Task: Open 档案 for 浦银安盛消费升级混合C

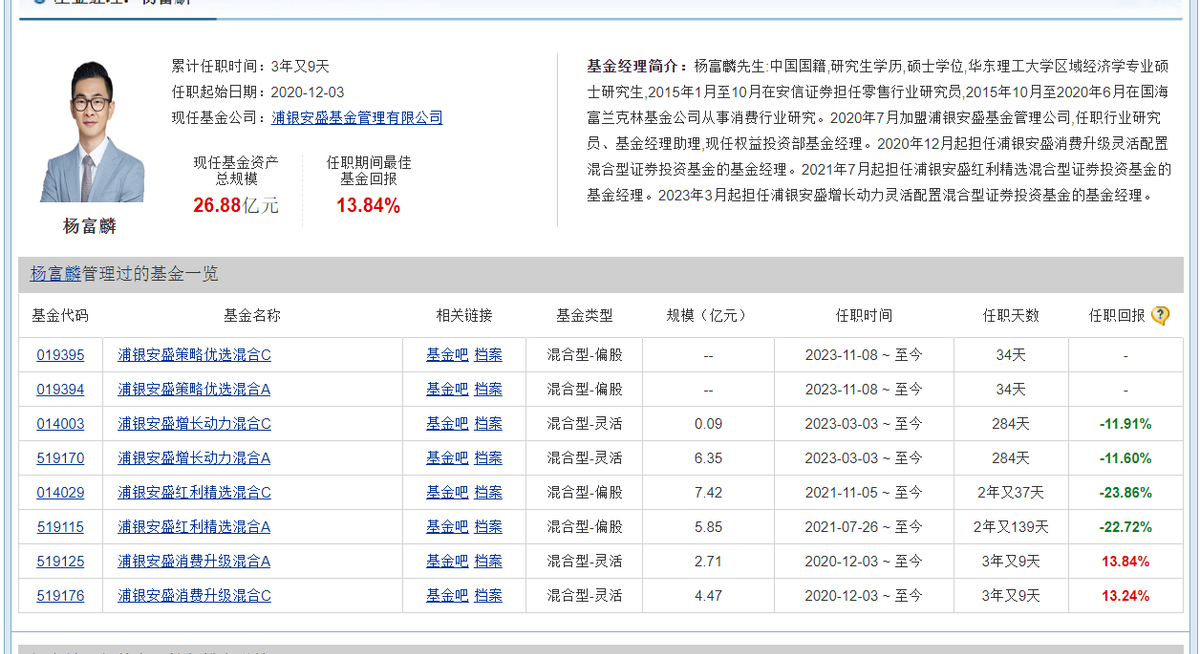Action: point(488,596)
